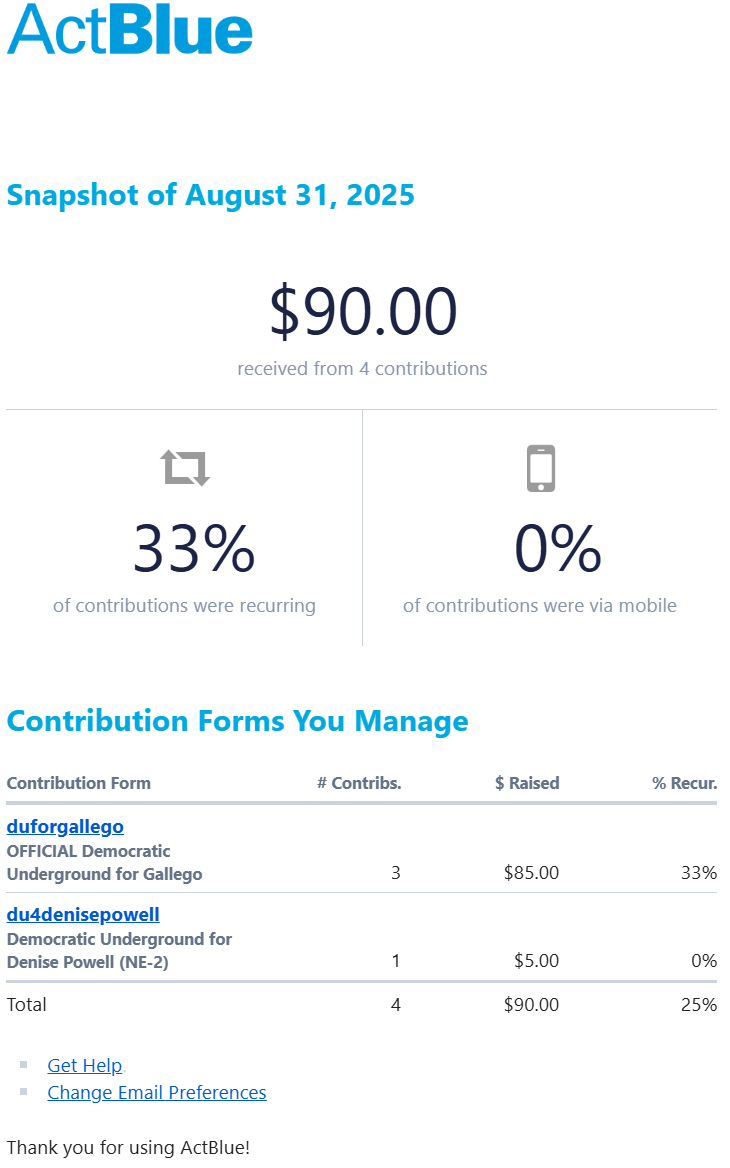Click the recurring arrows icon
The width and height of the screenshot is (730, 1168).
click(185, 467)
